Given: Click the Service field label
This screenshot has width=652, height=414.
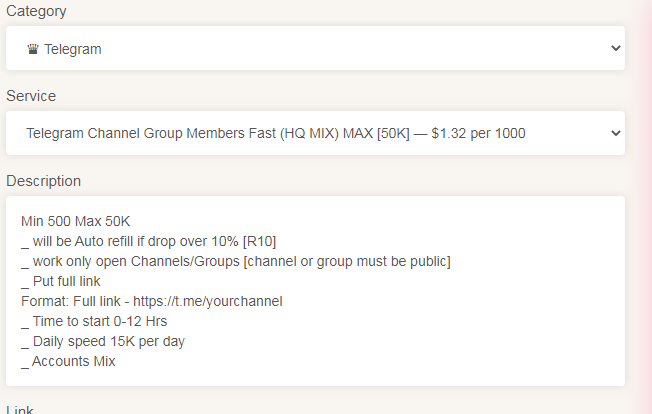Looking at the screenshot, I should pyautogui.click(x=31, y=96).
